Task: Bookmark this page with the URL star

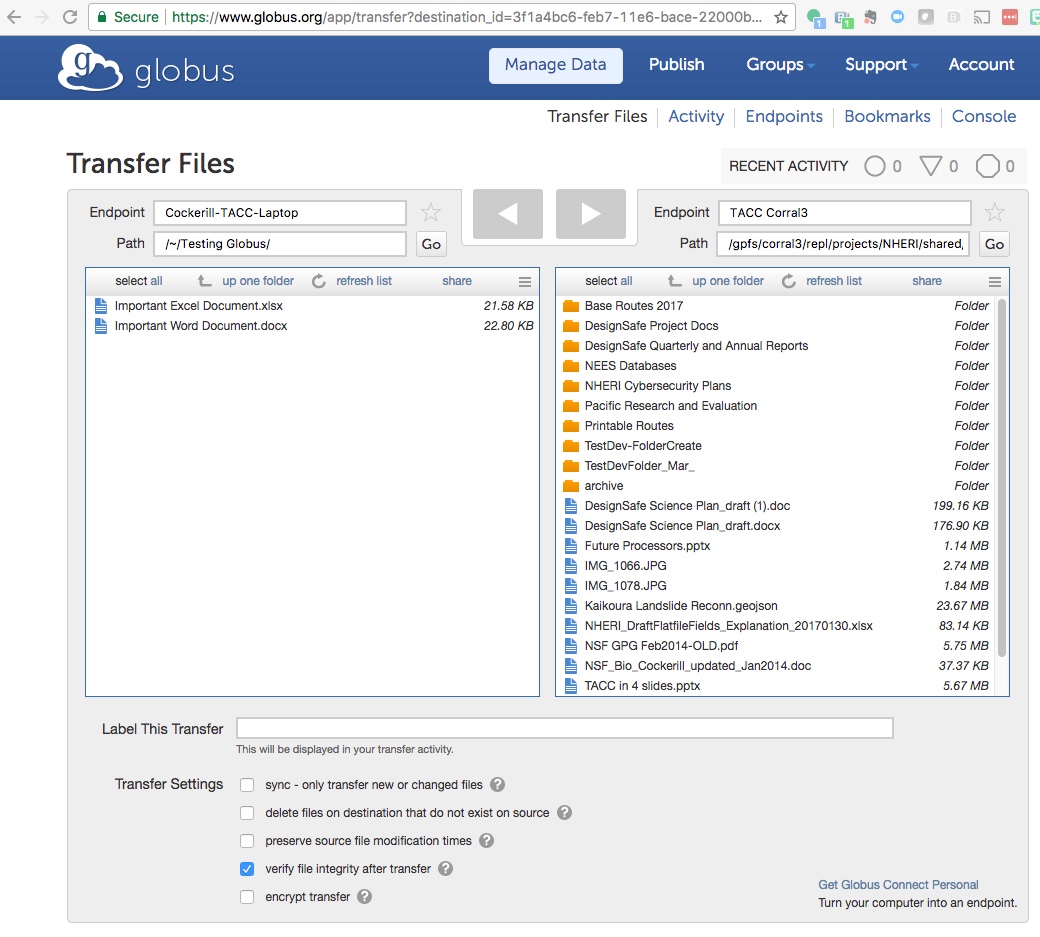Action: point(781,17)
